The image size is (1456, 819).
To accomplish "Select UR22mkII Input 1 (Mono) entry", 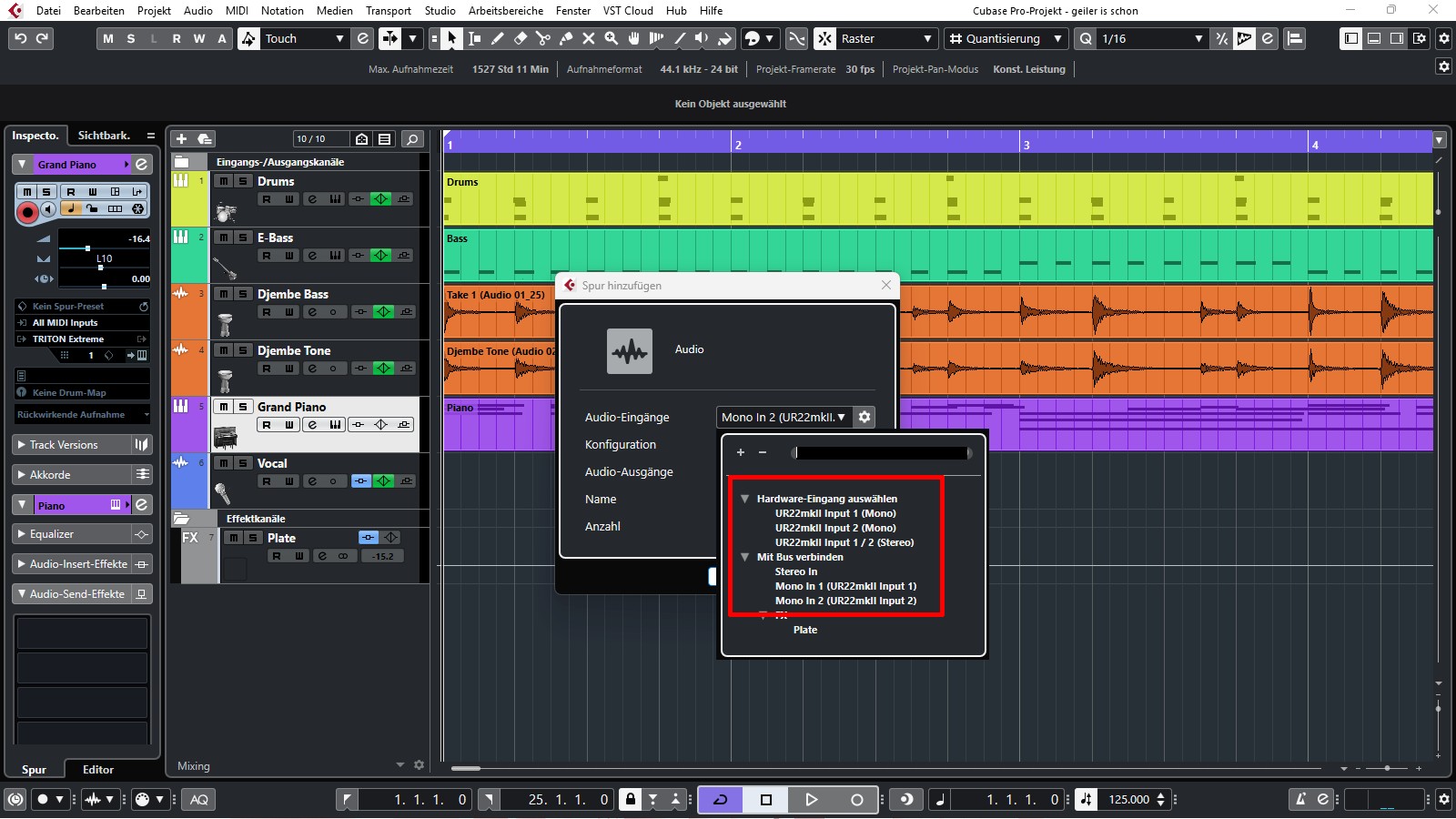I will pos(834,513).
